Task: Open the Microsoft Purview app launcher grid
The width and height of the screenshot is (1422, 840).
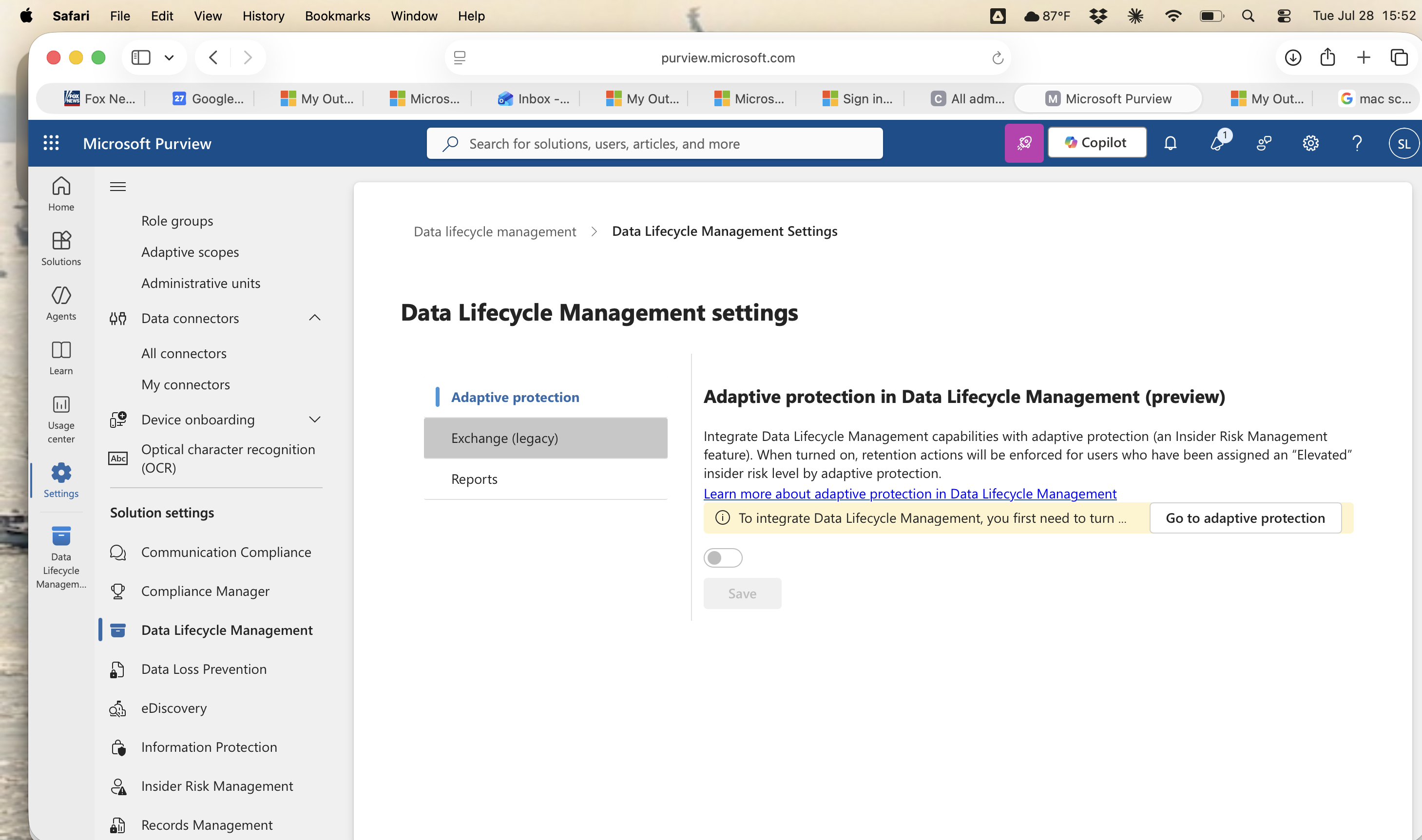Action: tap(51, 143)
